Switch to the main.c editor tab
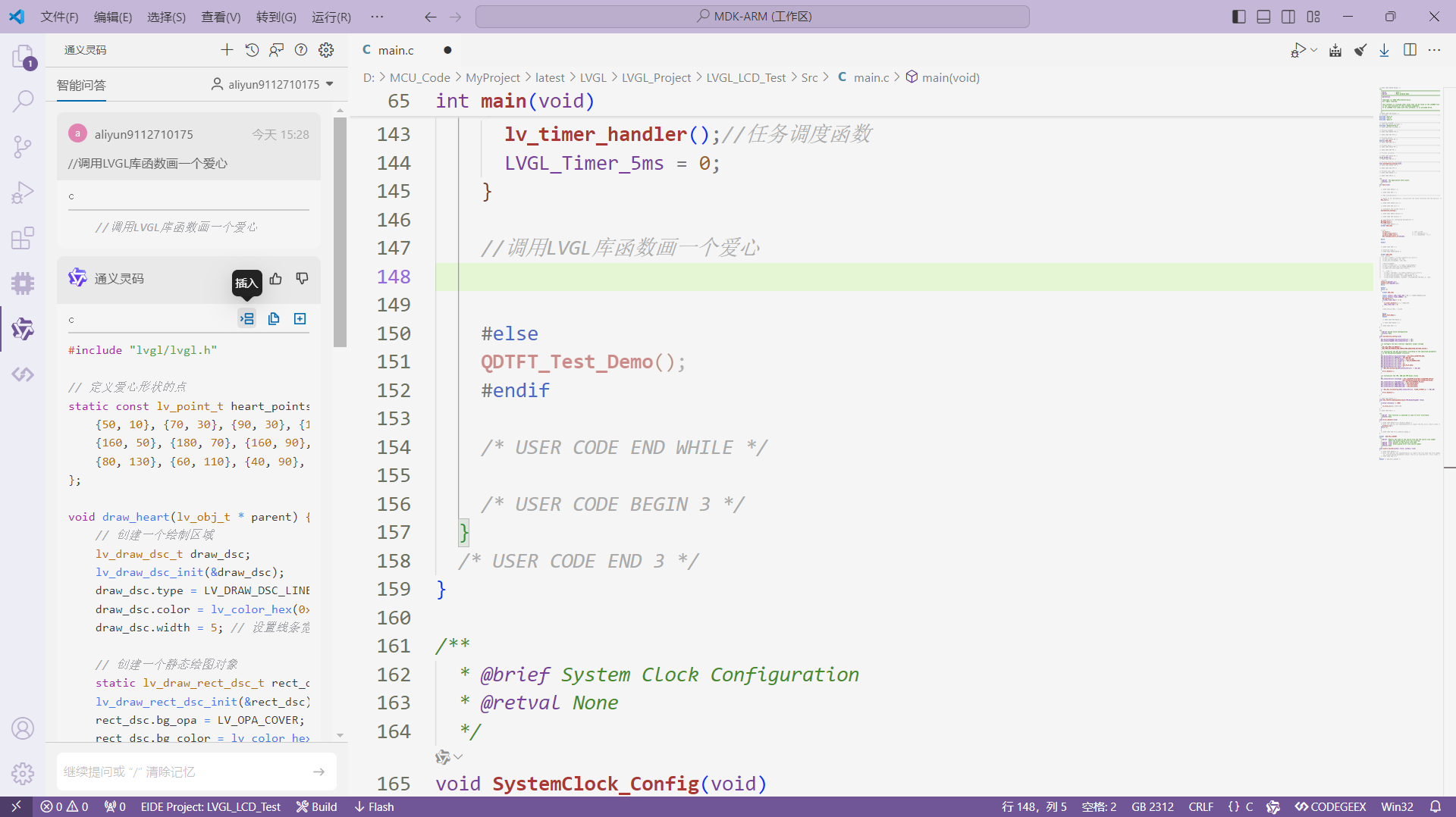The width and height of the screenshot is (1456, 817). click(x=396, y=50)
